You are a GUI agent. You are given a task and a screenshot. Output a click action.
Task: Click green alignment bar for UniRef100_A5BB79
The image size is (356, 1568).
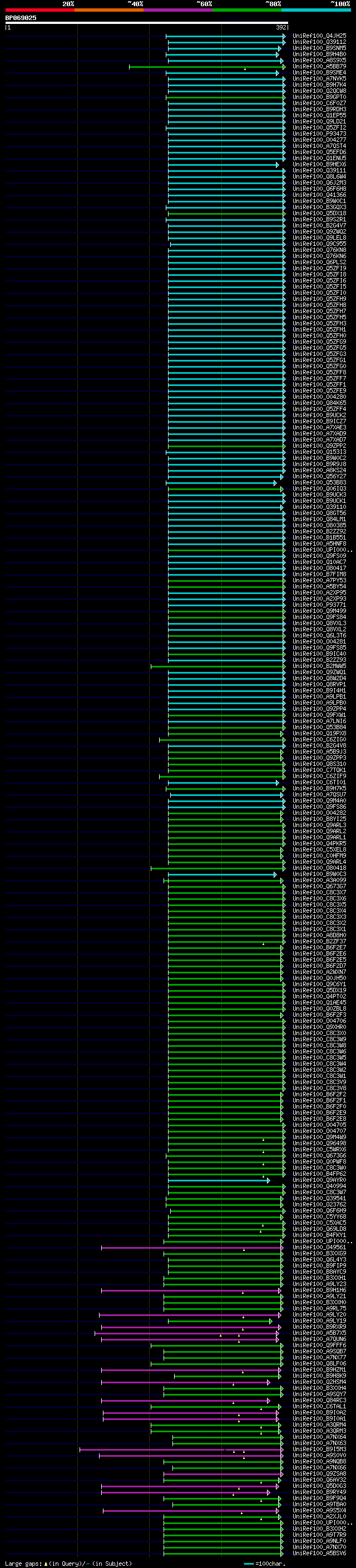207,66
